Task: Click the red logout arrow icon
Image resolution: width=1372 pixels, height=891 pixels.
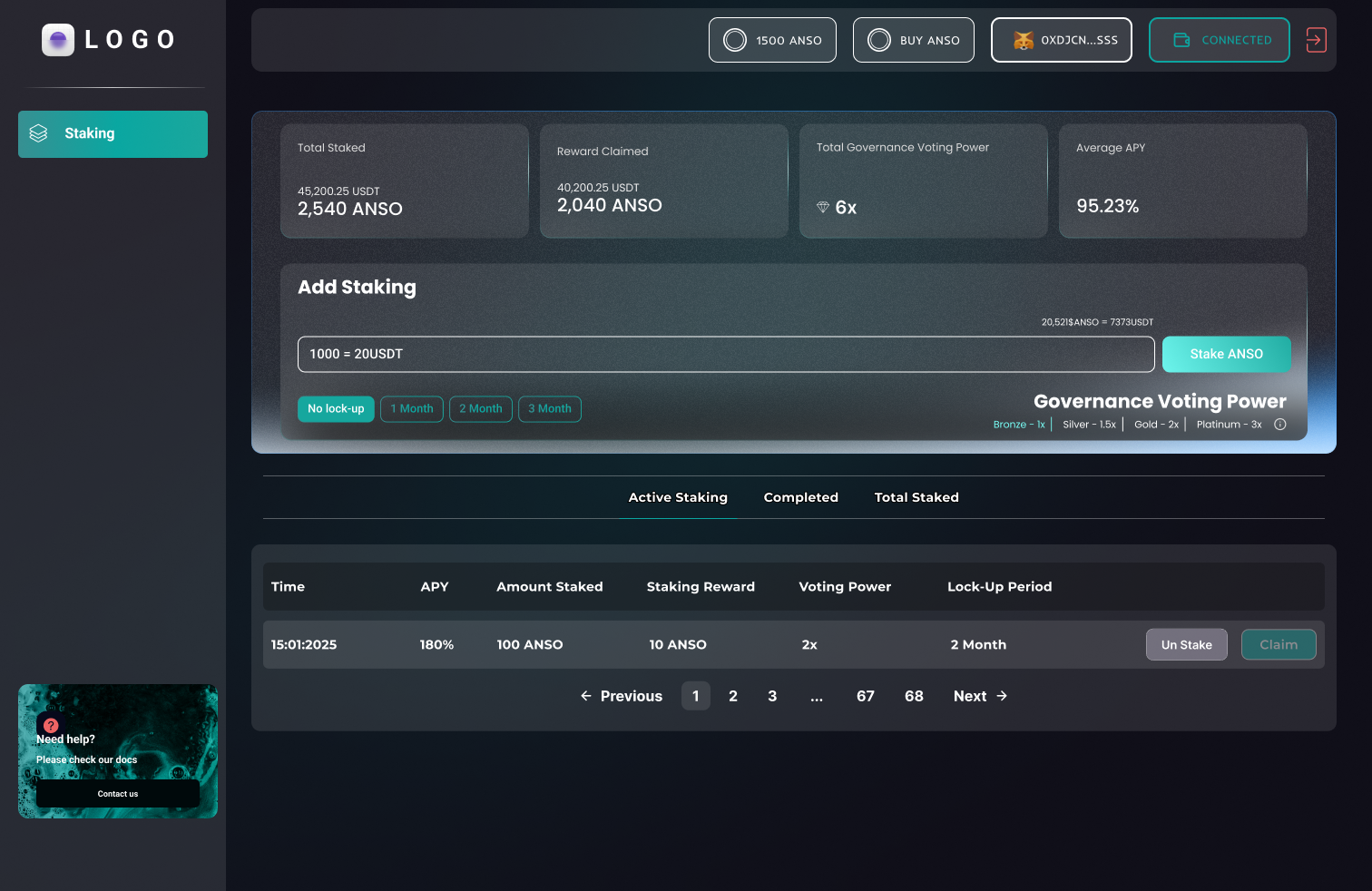Action: (x=1316, y=40)
